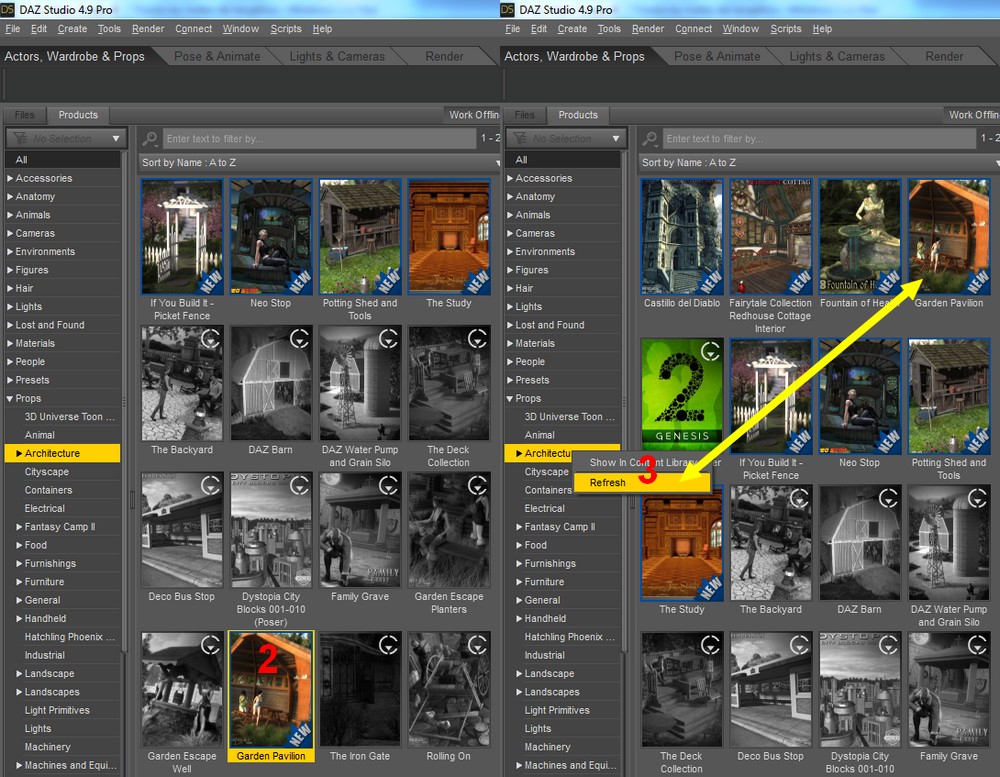Select the Cityscape subcategory in left window
This screenshot has height=777, width=1000.
(x=62, y=472)
